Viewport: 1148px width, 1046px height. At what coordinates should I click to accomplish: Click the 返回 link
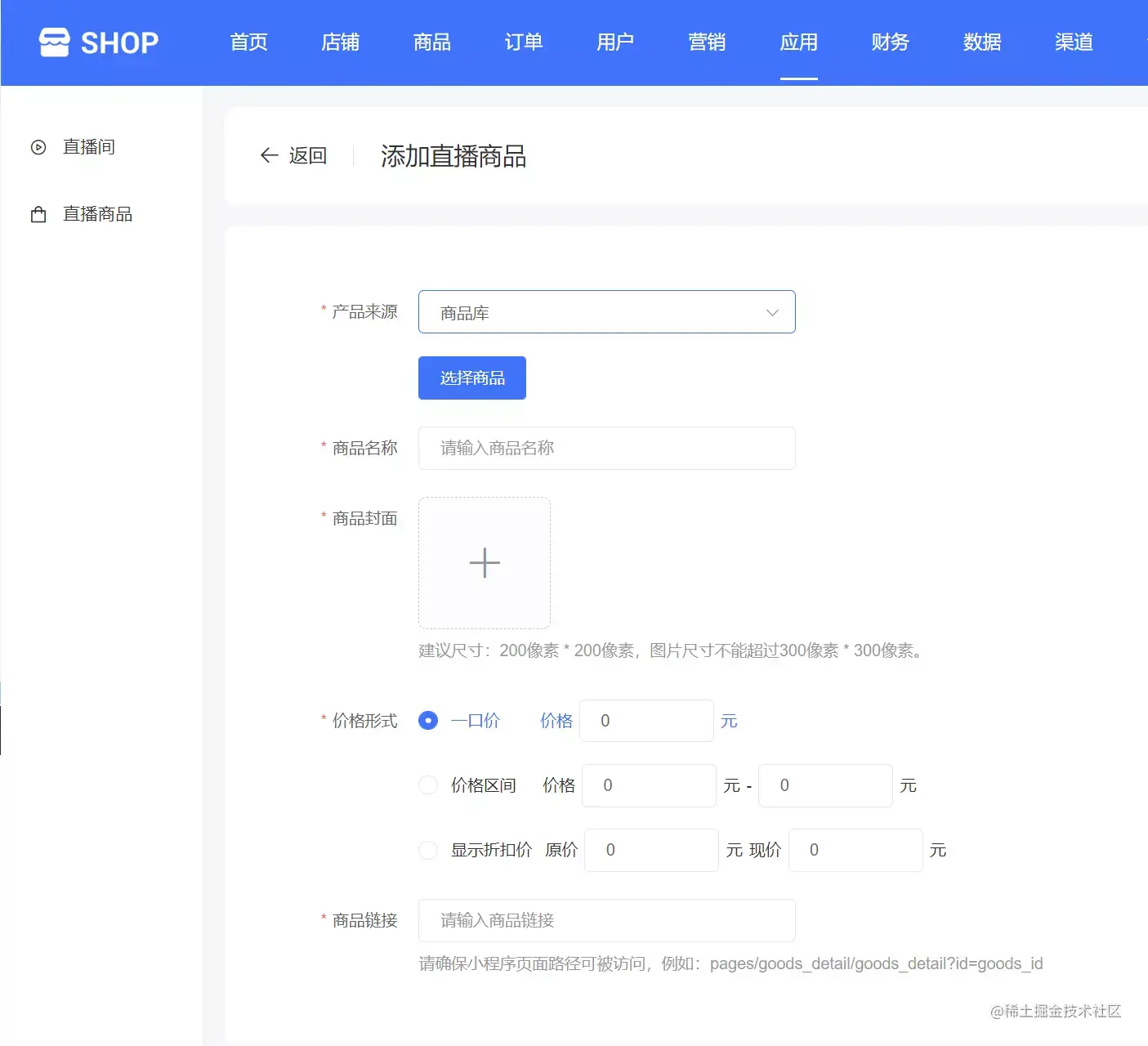(308, 155)
